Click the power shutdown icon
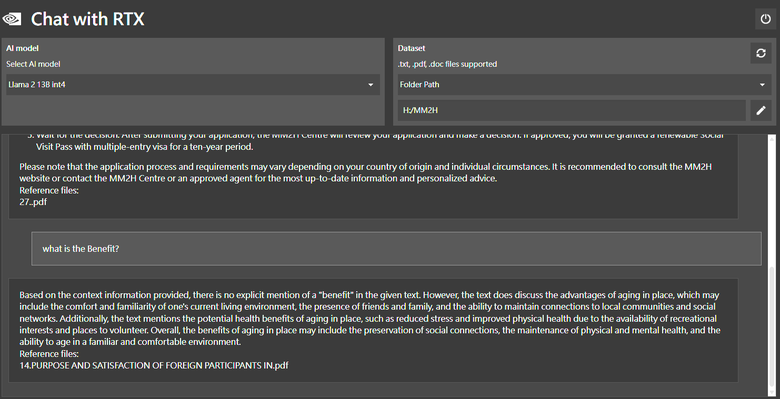Screen dimensions: 780x399 pos(765,19)
